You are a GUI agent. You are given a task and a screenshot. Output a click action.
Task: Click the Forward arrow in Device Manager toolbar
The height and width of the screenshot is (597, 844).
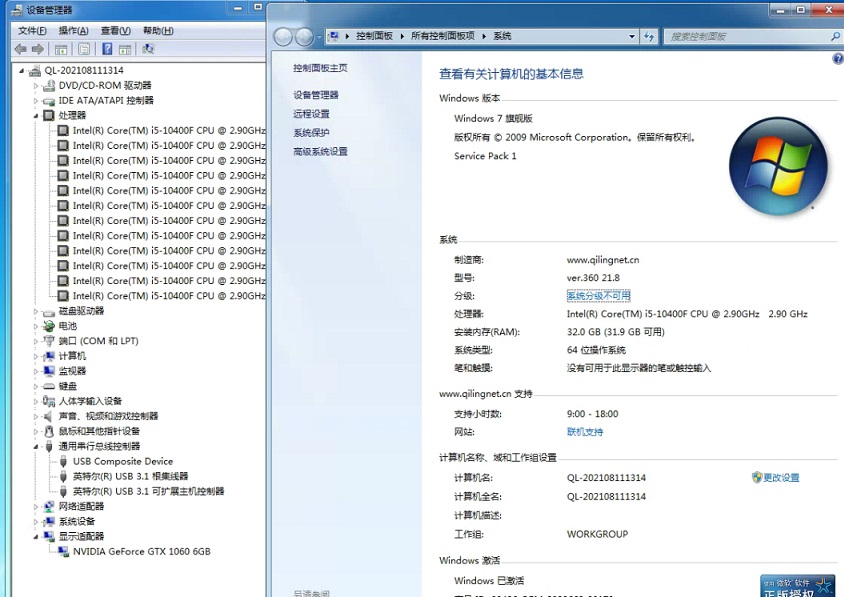pos(38,50)
